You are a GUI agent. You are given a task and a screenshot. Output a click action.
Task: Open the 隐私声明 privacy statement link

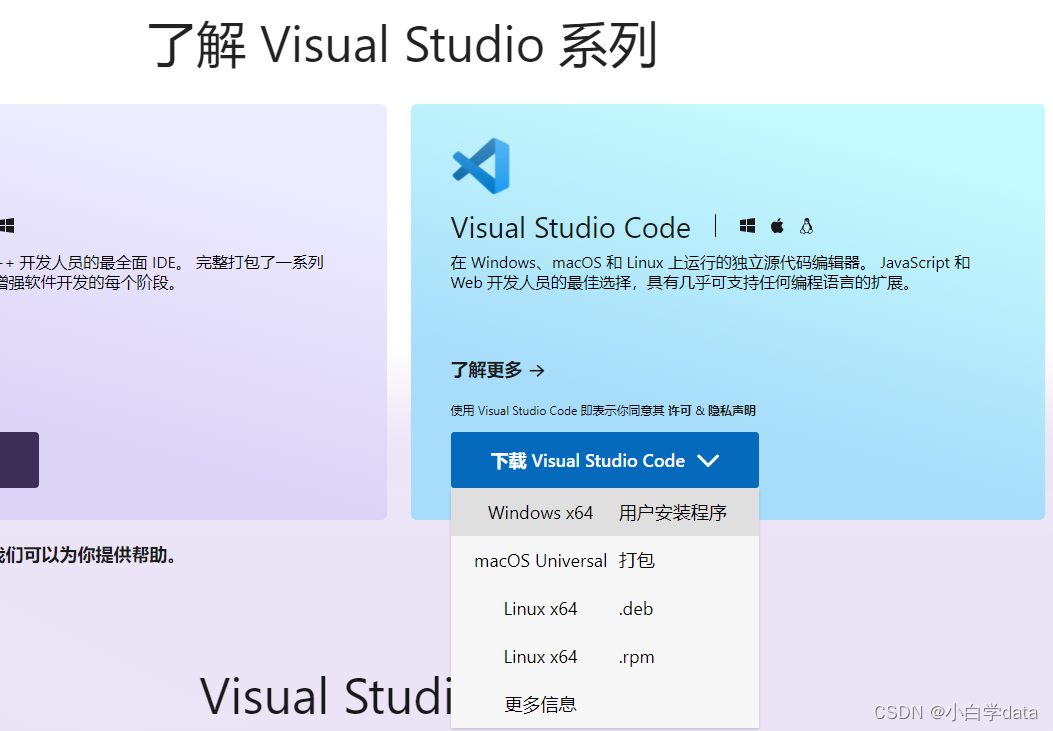[x=731, y=410]
